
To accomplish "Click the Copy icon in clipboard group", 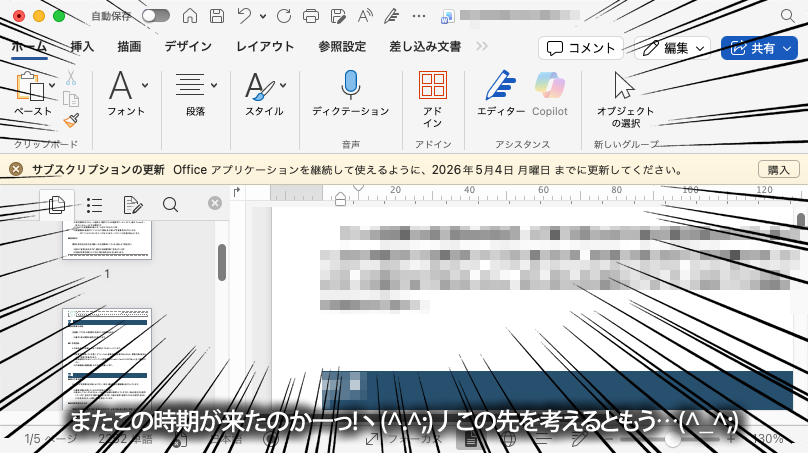I will click(71, 99).
